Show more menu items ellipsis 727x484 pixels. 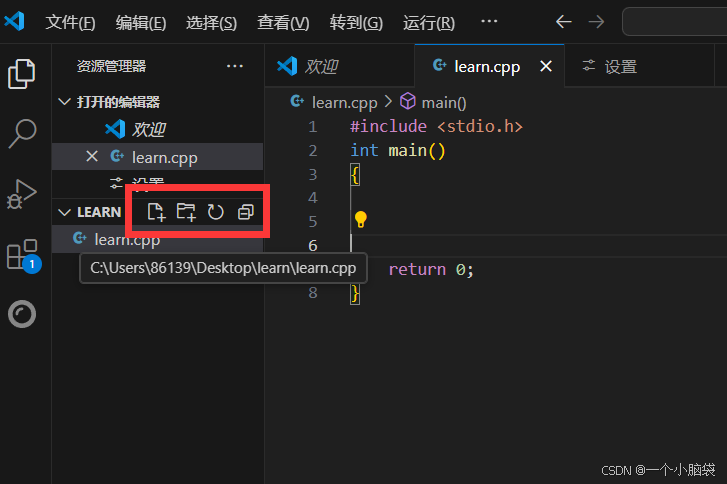(489, 21)
